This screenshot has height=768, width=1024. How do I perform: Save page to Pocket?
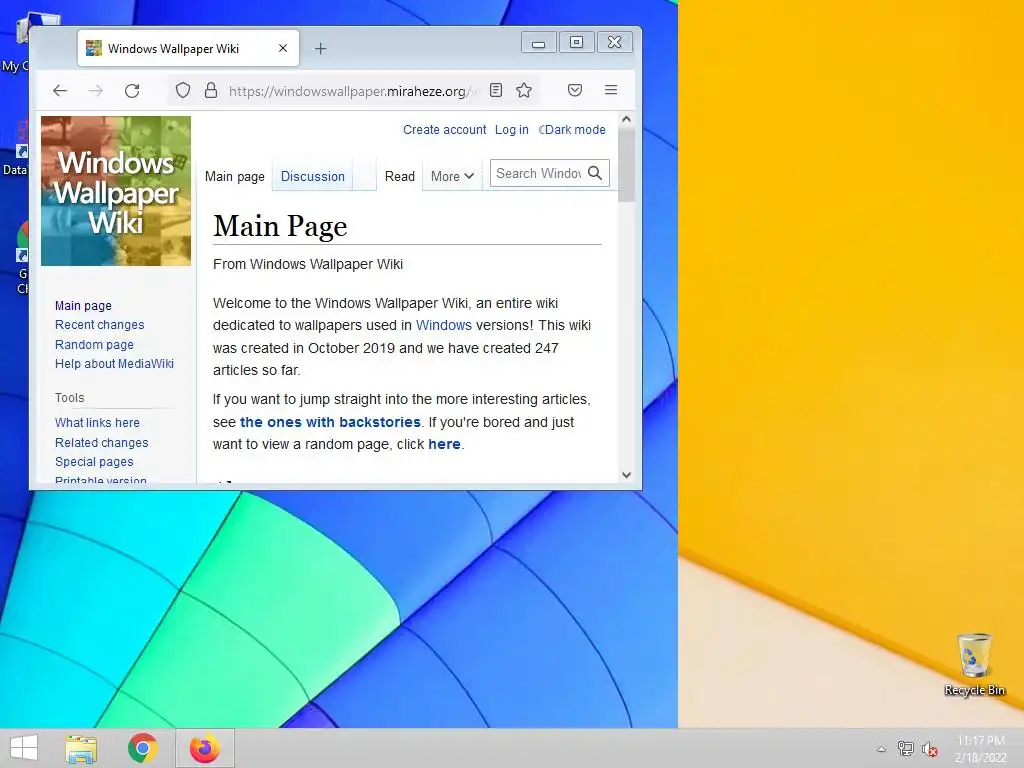coord(575,90)
